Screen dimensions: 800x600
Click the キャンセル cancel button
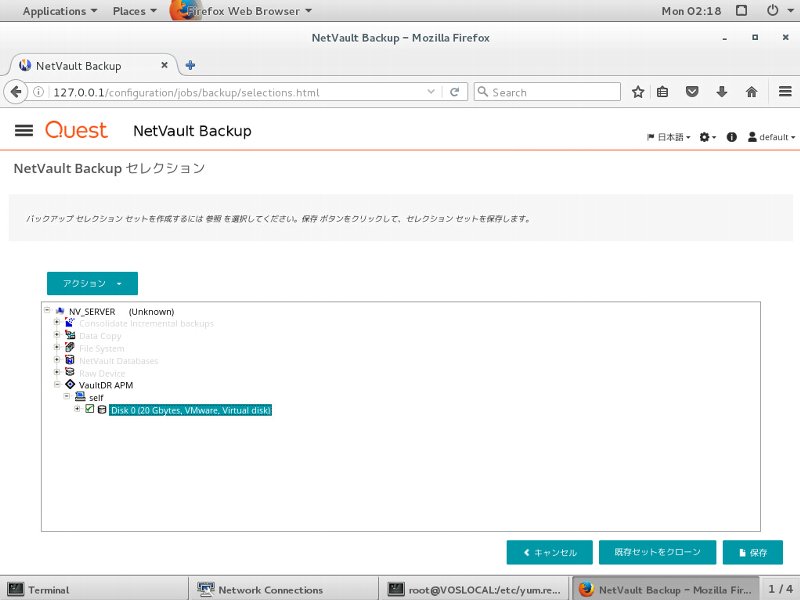coord(549,552)
